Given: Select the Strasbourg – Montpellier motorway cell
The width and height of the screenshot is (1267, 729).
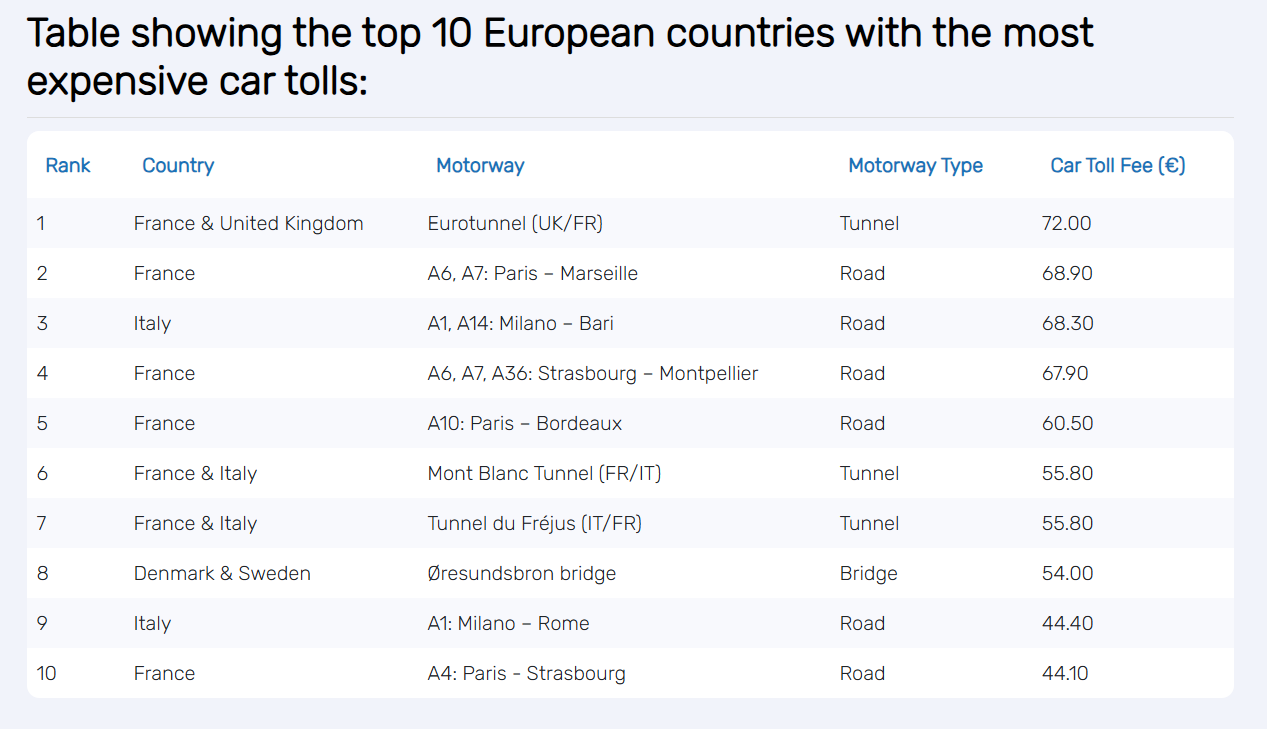Looking at the screenshot, I should pos(592,373).
